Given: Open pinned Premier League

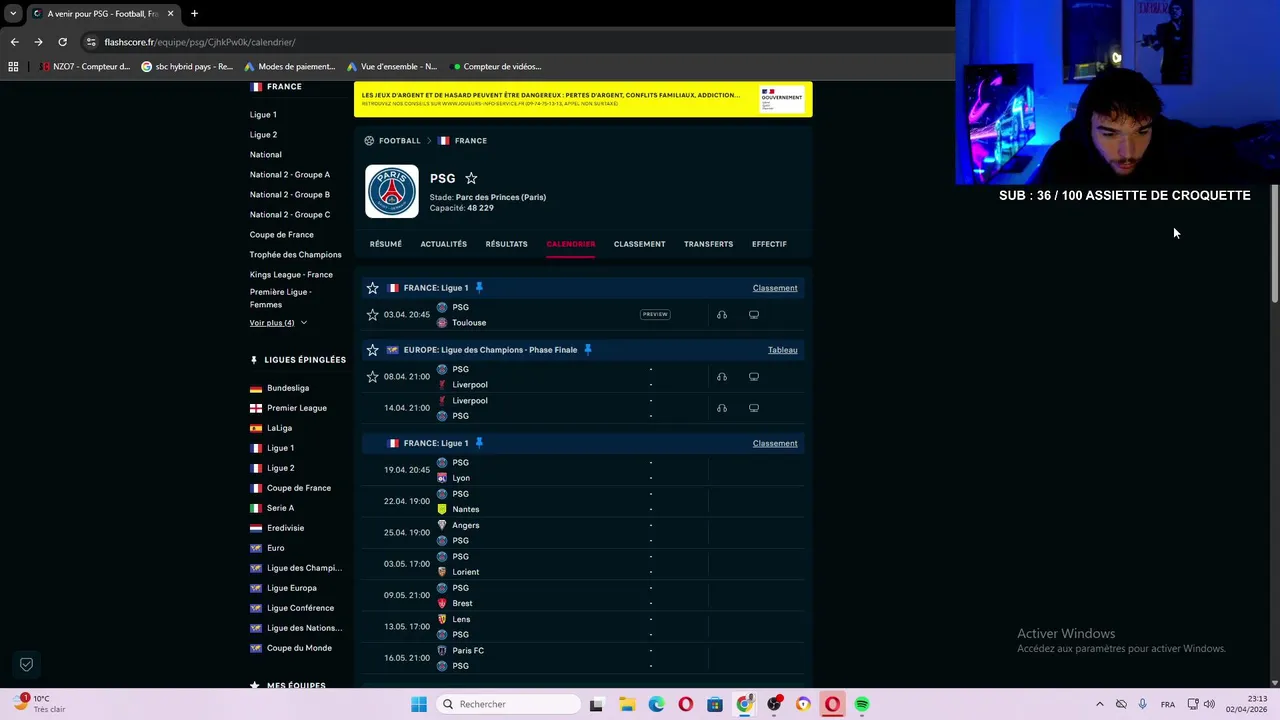Looking at the screenshot, I should [x=297, y=408].
